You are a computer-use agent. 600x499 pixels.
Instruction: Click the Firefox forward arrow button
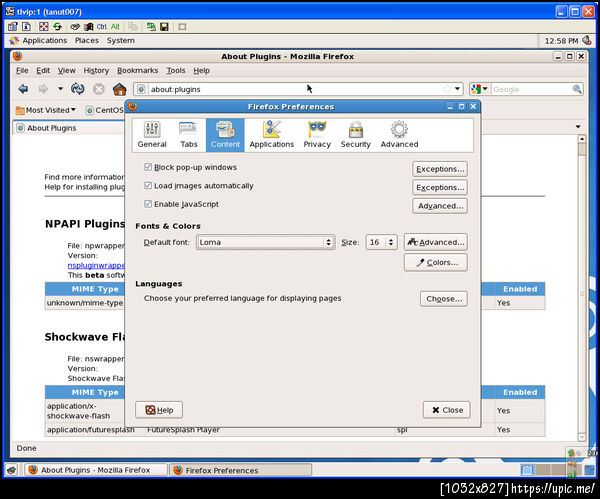click(x=43, y=89)
